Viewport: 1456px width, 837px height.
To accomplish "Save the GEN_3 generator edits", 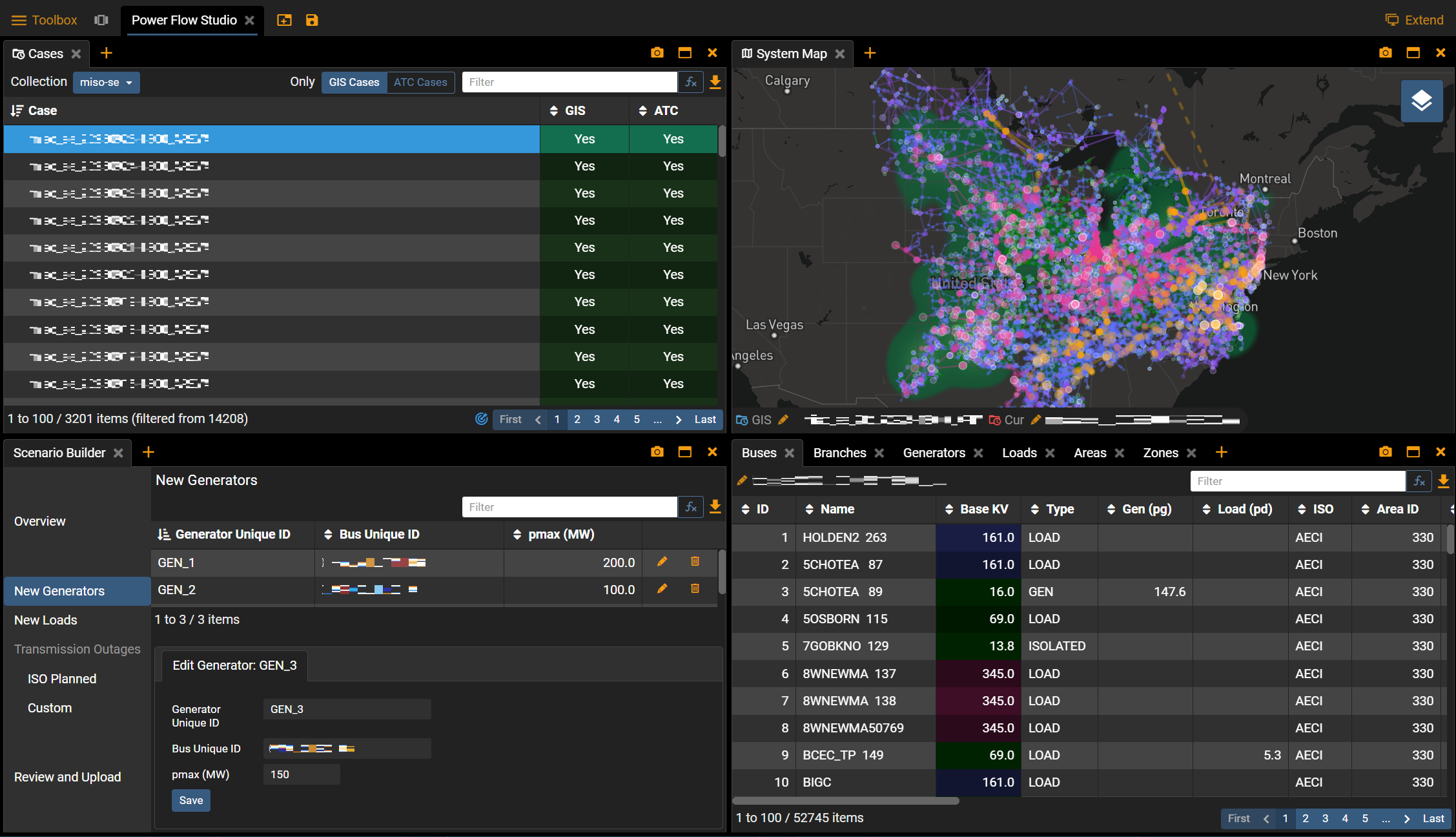I will pyautogui.click(x=190, y=800).
